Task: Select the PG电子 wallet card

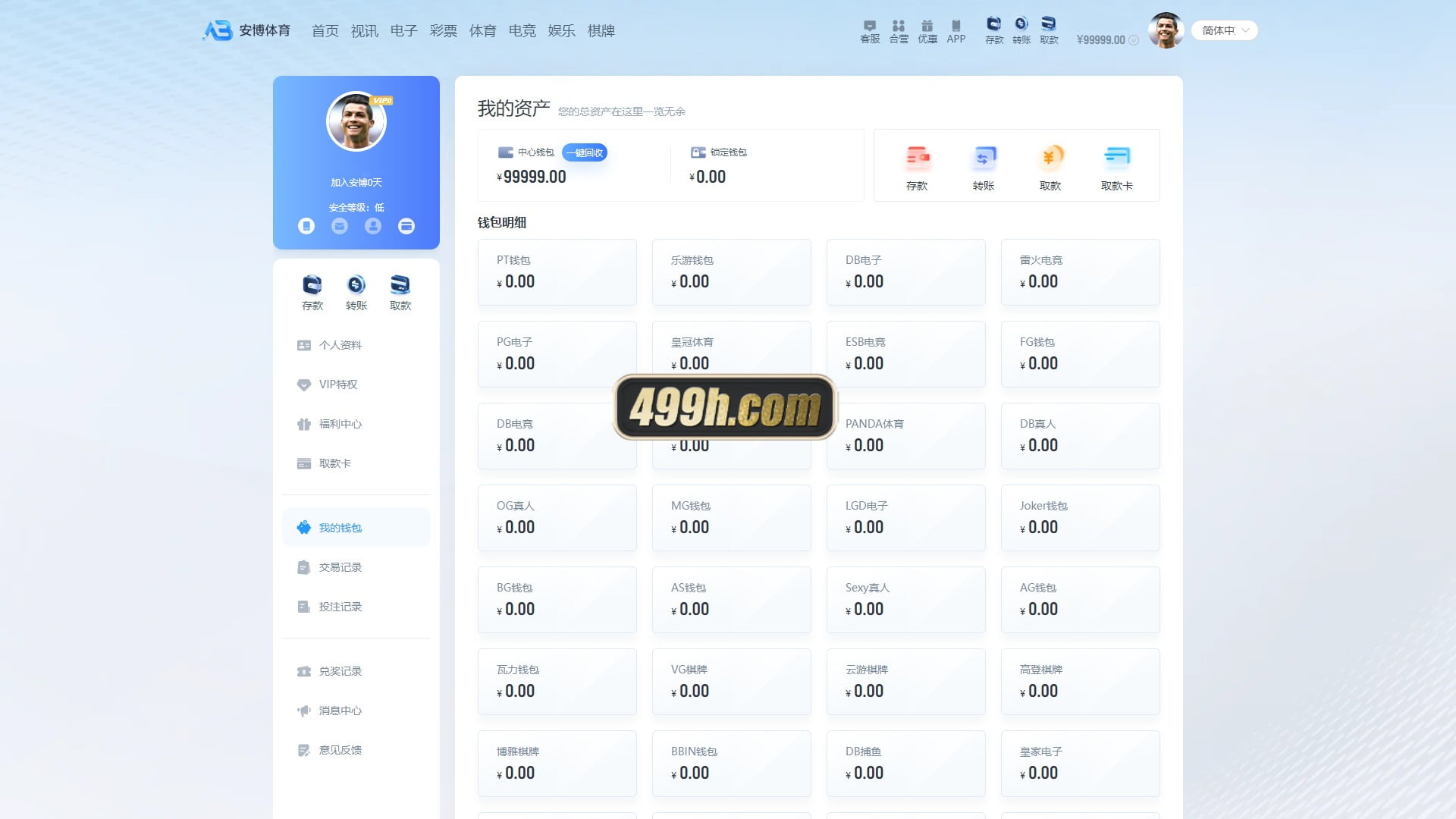Action: (557, 354)
